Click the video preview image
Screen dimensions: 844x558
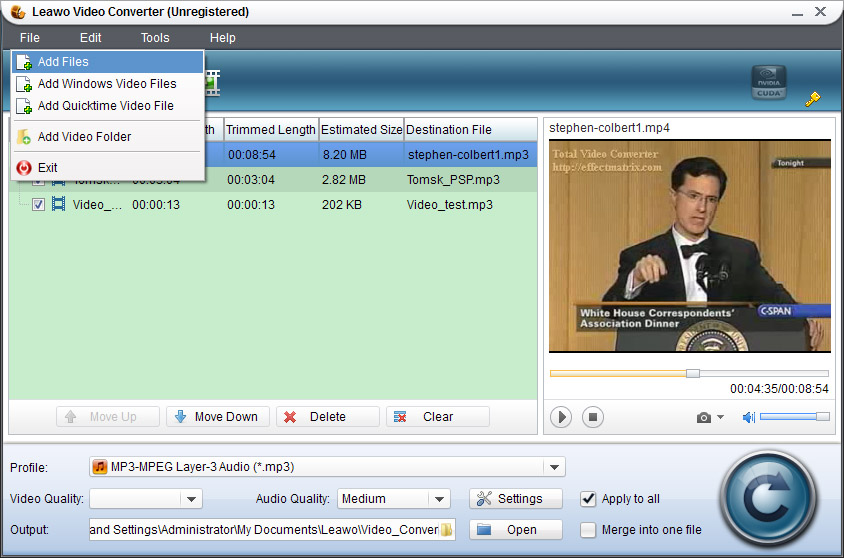pos(690,246)
